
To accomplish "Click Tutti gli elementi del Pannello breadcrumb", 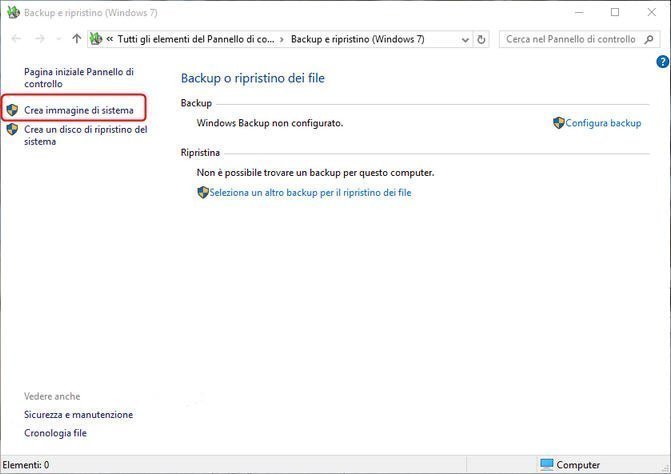I will 196,39.
